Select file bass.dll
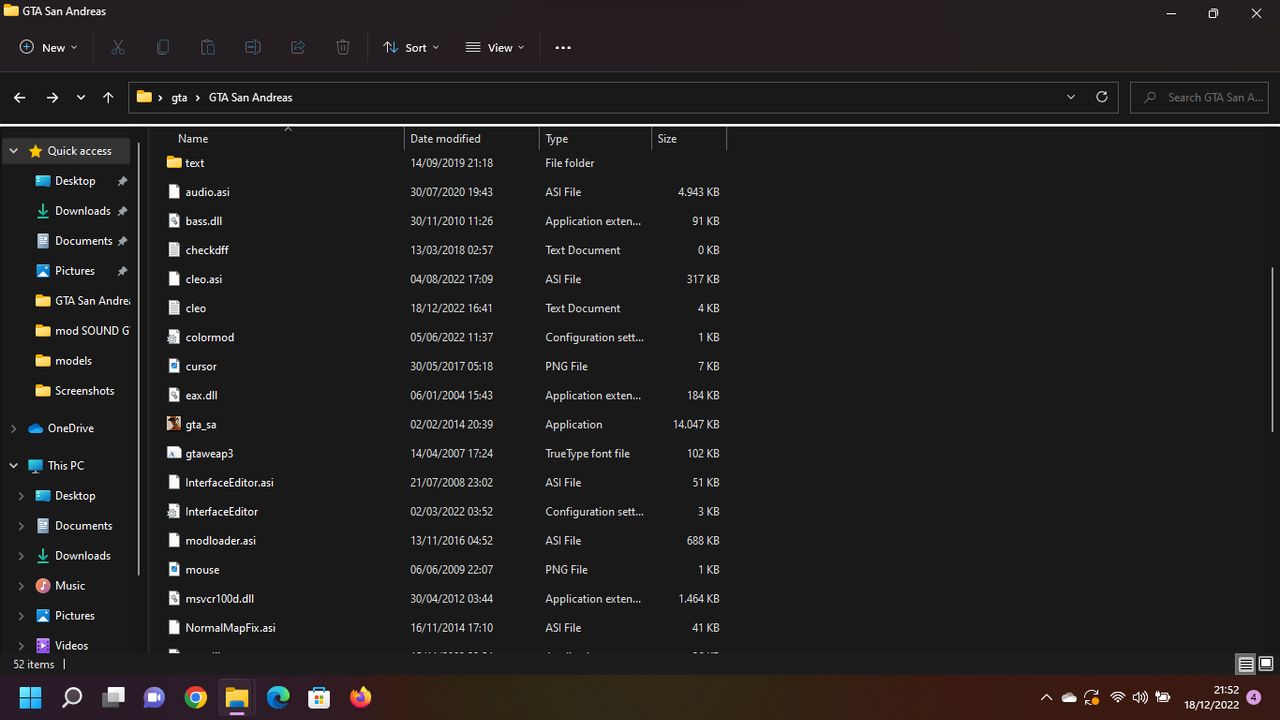 point(445,221)
